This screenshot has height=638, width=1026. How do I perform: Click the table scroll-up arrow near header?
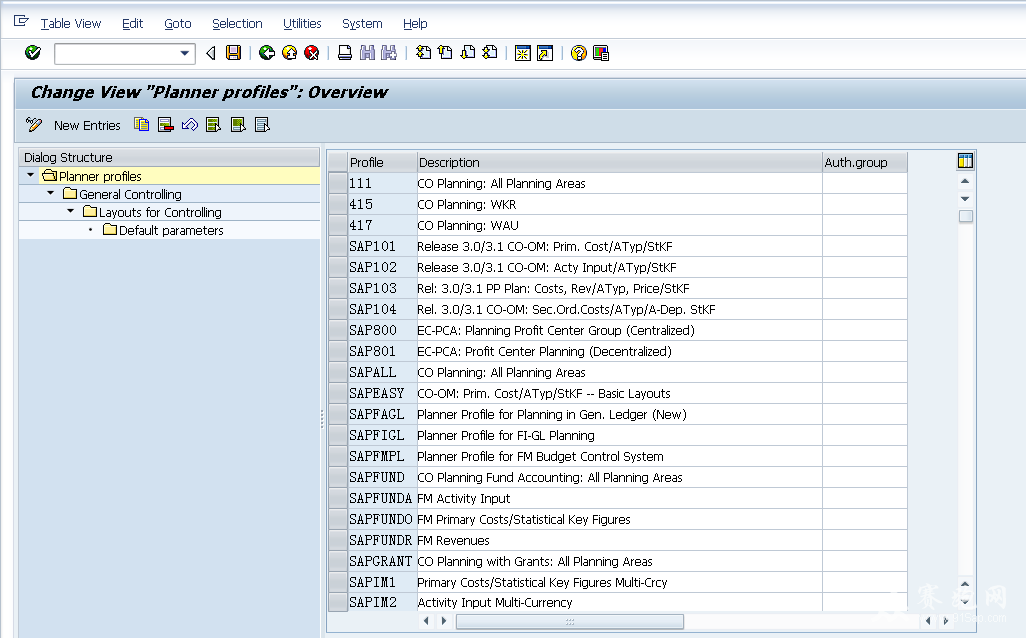coord(965,181)
